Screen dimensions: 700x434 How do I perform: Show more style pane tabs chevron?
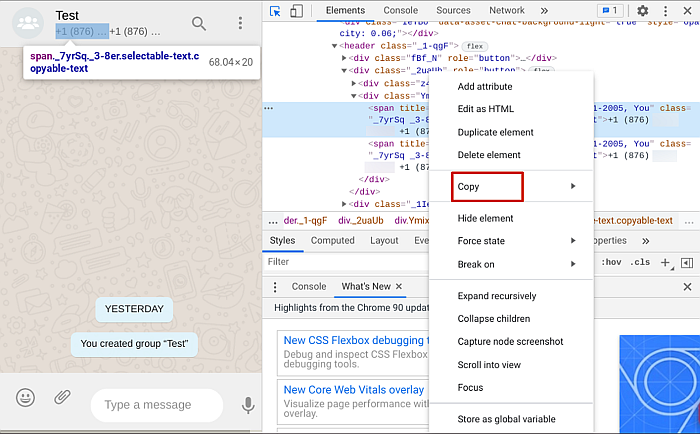[x=646, y=241]
